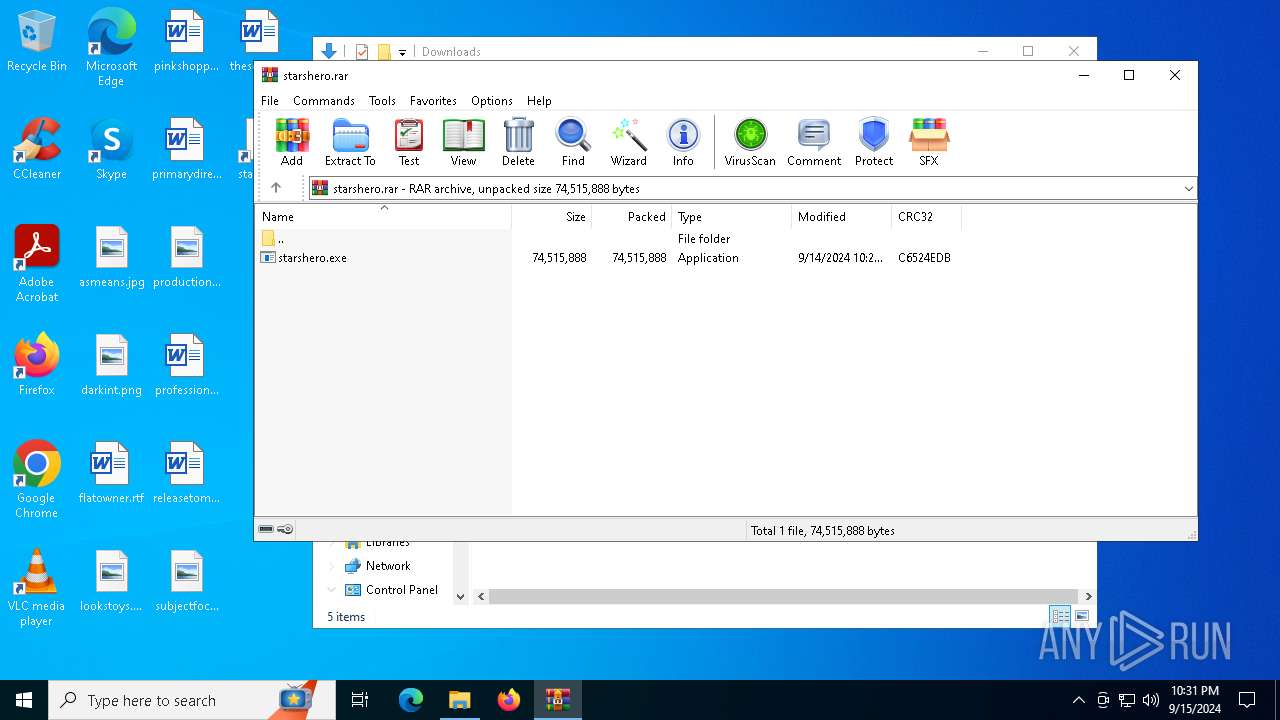Sort by Modified column header

point(842,216)
